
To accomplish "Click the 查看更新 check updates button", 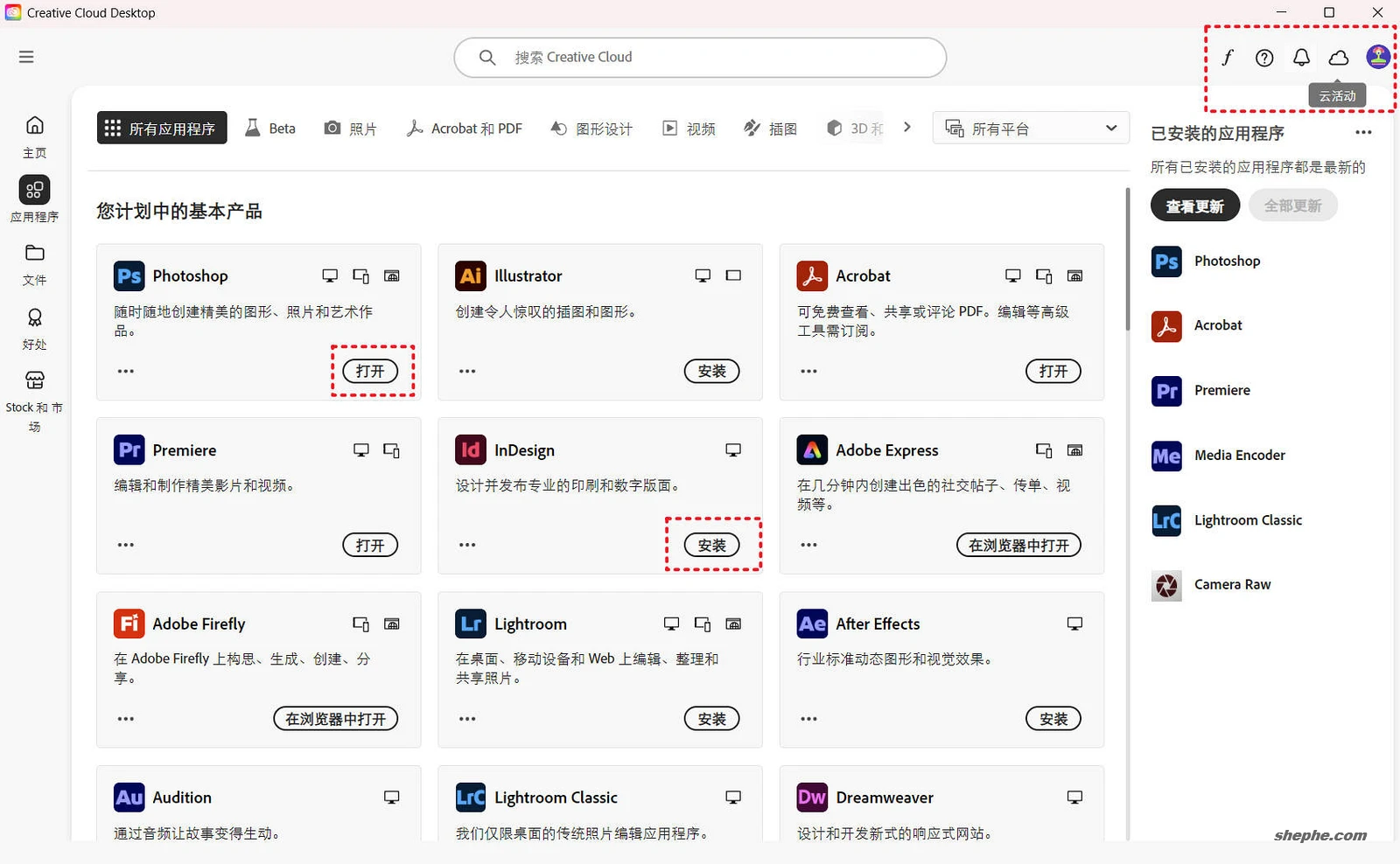I will tap(1195, 206).
